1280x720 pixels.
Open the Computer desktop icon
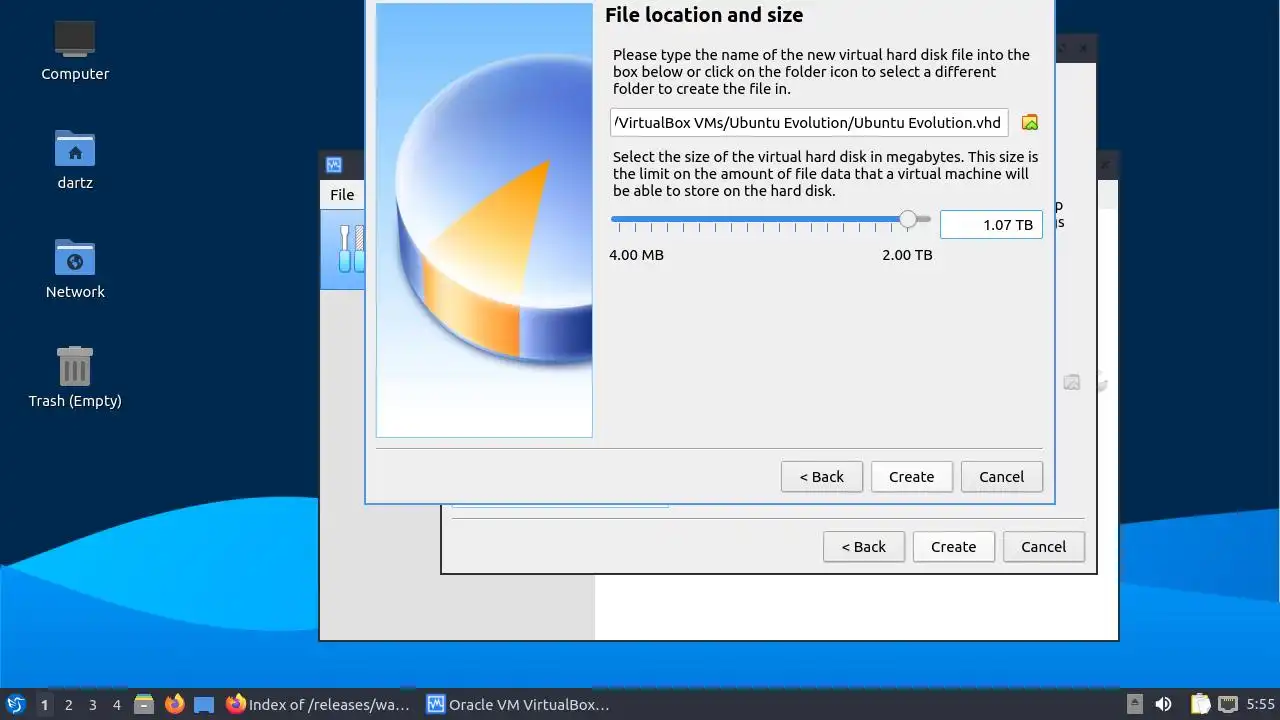coord(75,51)
